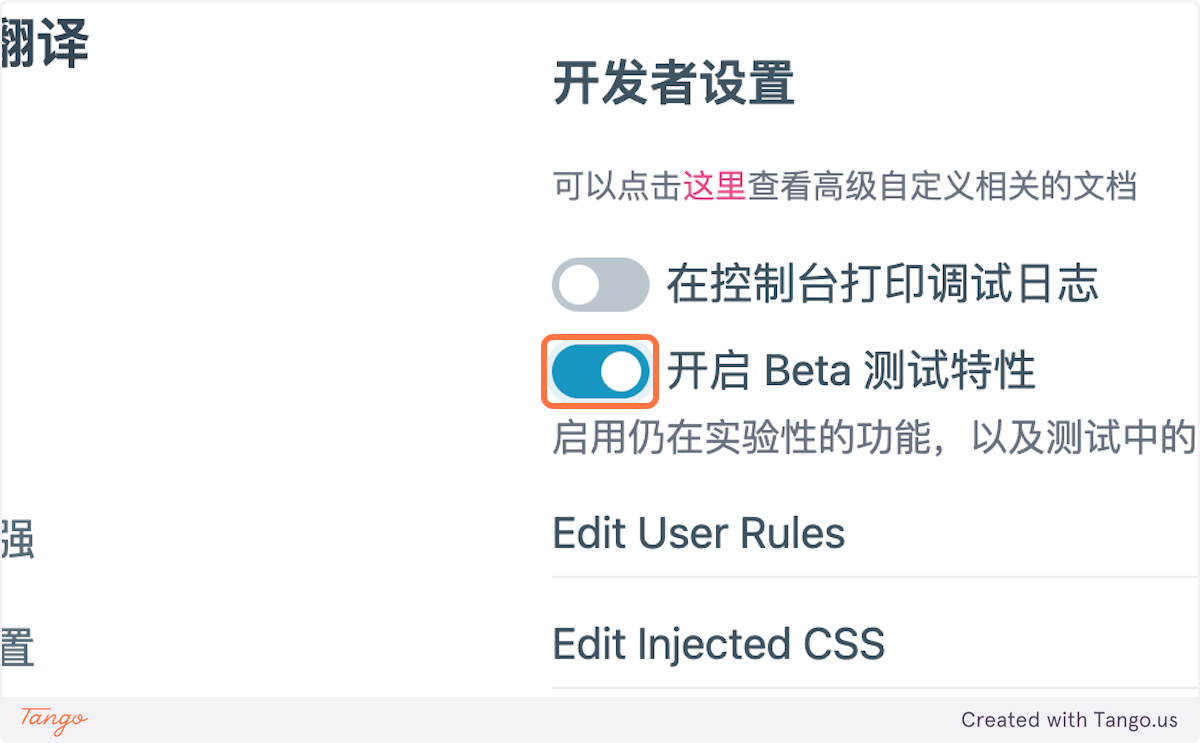This screenshot has width=1200, height=743.
Task: Click the 在控制台打印调试日志 label text
Action: click(883, 285)
